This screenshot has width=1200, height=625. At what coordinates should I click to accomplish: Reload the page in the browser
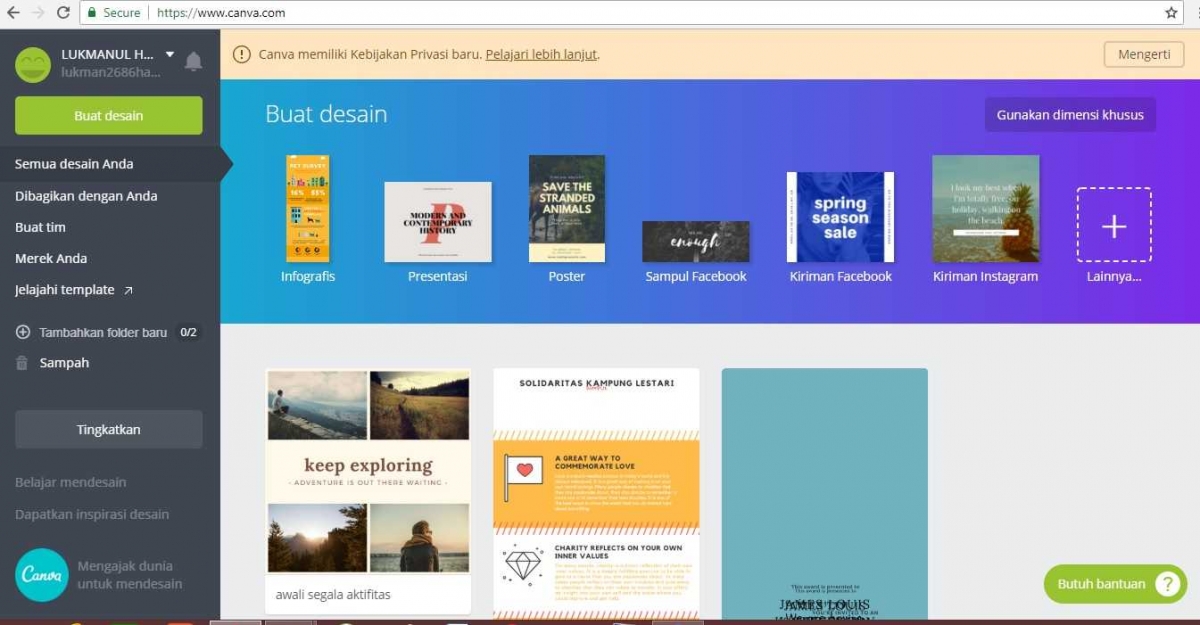(x=63, y=13)
